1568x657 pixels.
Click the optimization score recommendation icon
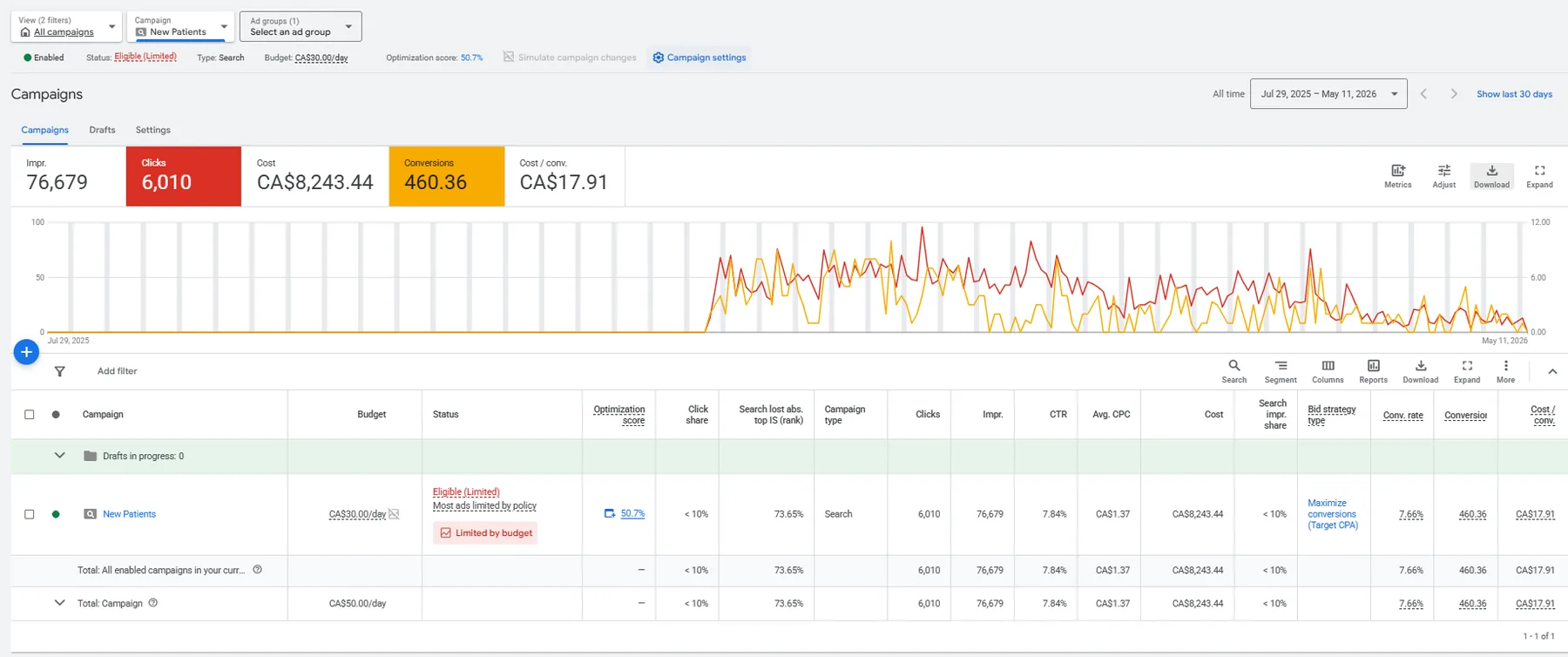610,513
